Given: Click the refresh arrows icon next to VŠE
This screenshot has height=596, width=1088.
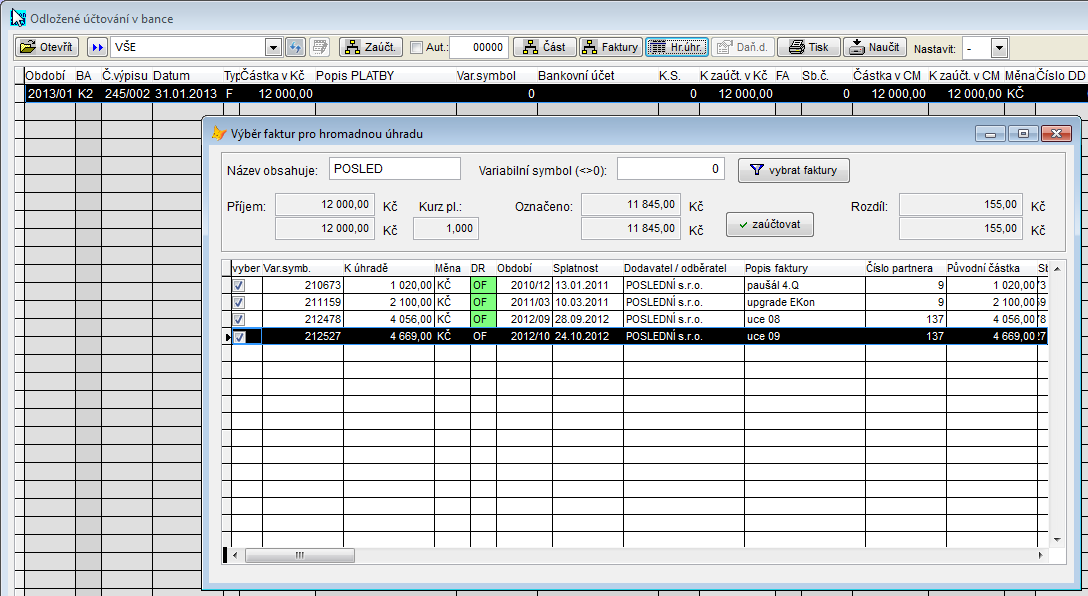Looking at the screenshot, I should tap(296, 47).
